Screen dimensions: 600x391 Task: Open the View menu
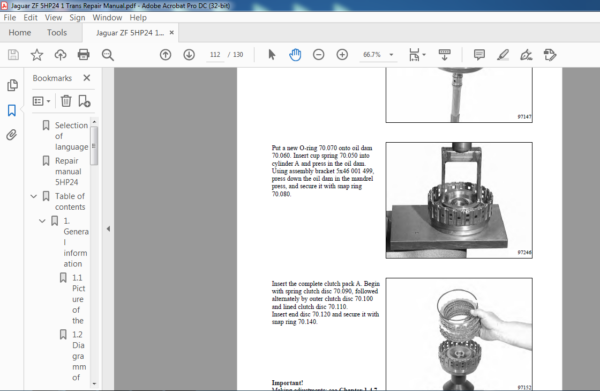tap(53, 18)
